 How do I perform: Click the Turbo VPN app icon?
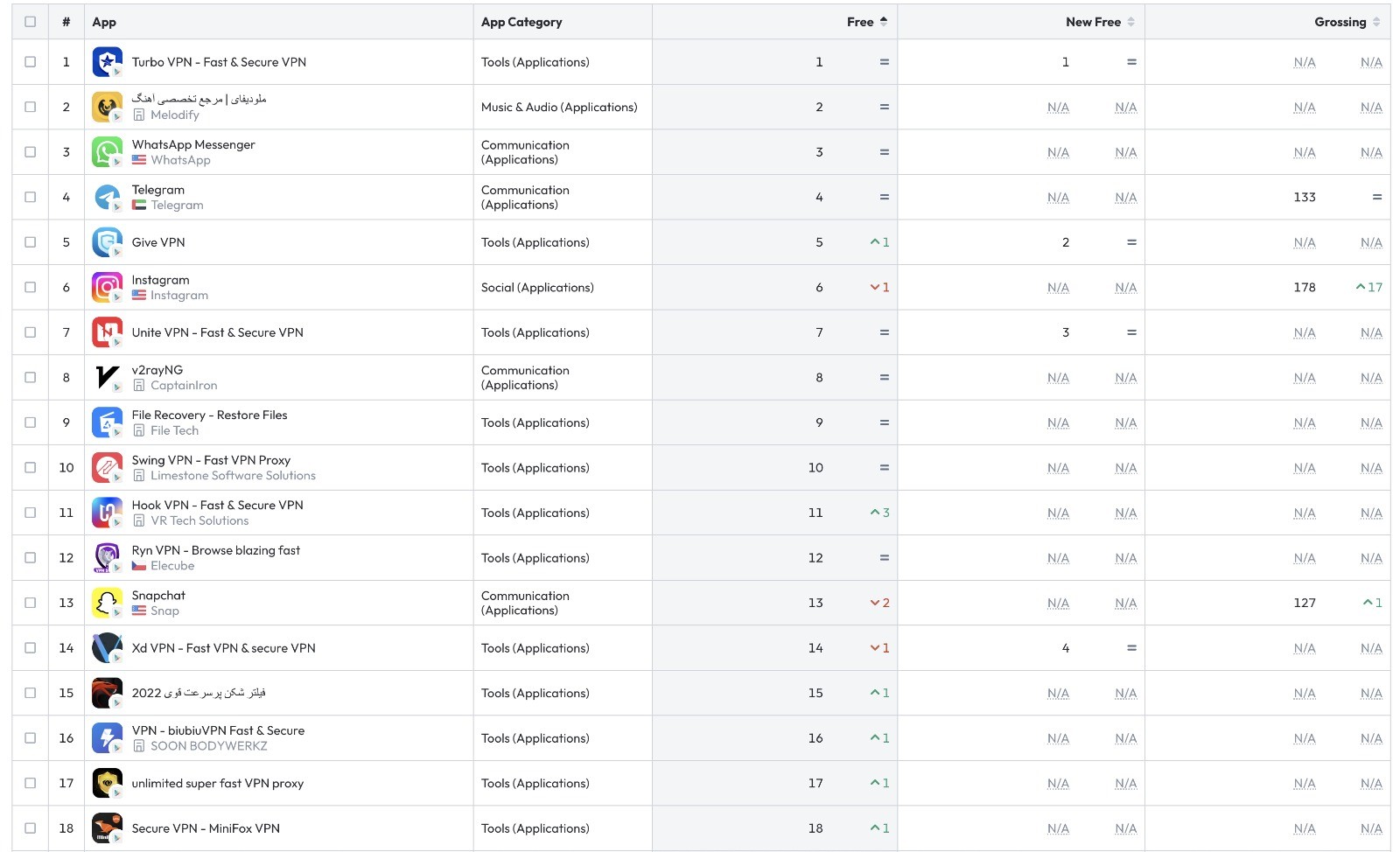(107, 62)
